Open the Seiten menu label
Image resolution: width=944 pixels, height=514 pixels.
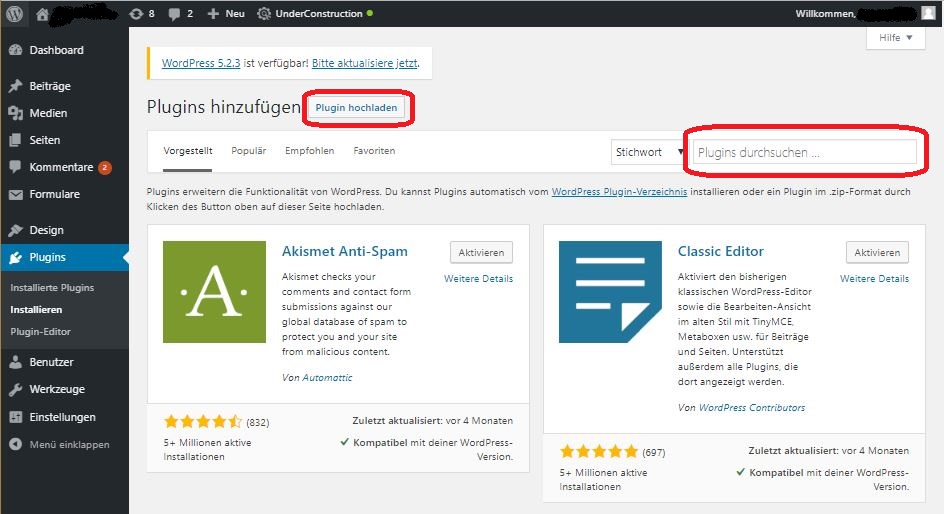pos(45,140)
